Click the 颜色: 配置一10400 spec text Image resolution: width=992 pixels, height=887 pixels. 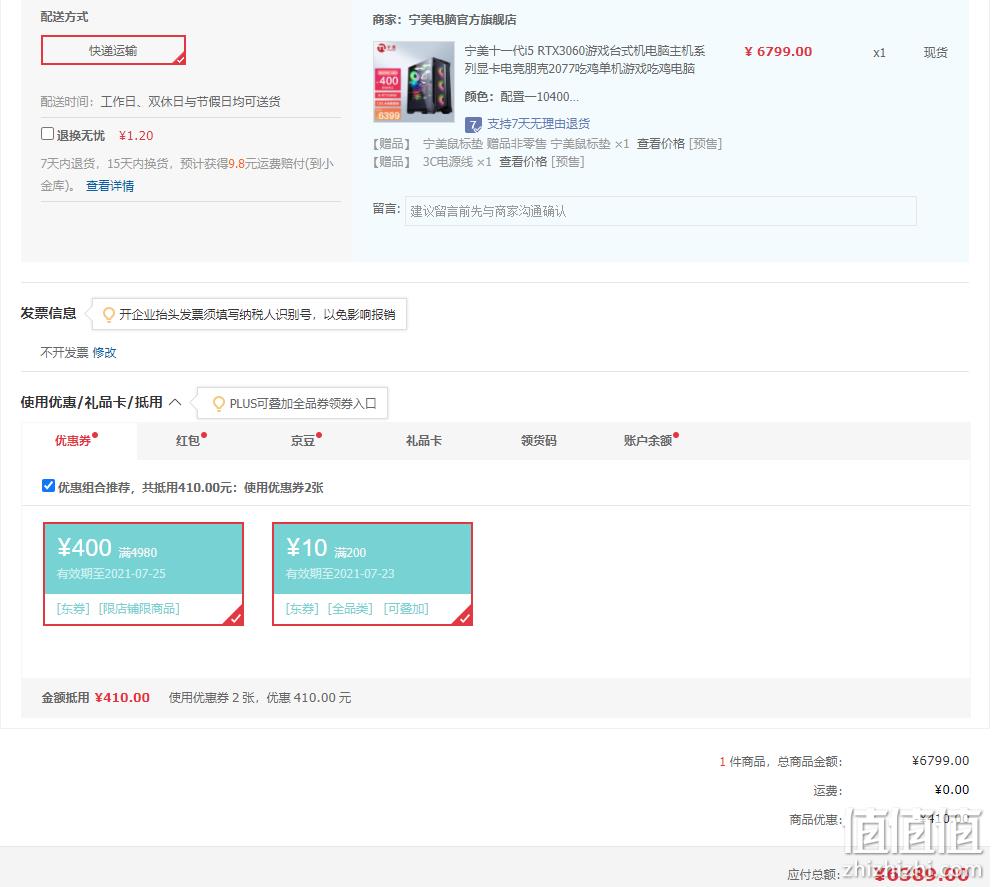point(521,97)
